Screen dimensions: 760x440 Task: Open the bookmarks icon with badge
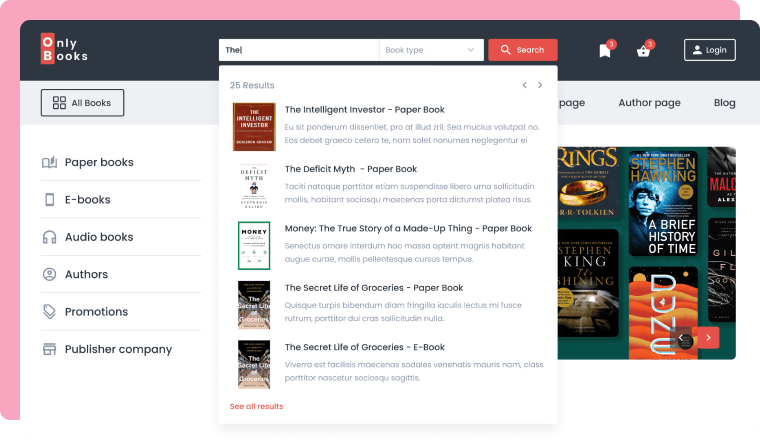(606, 49)
